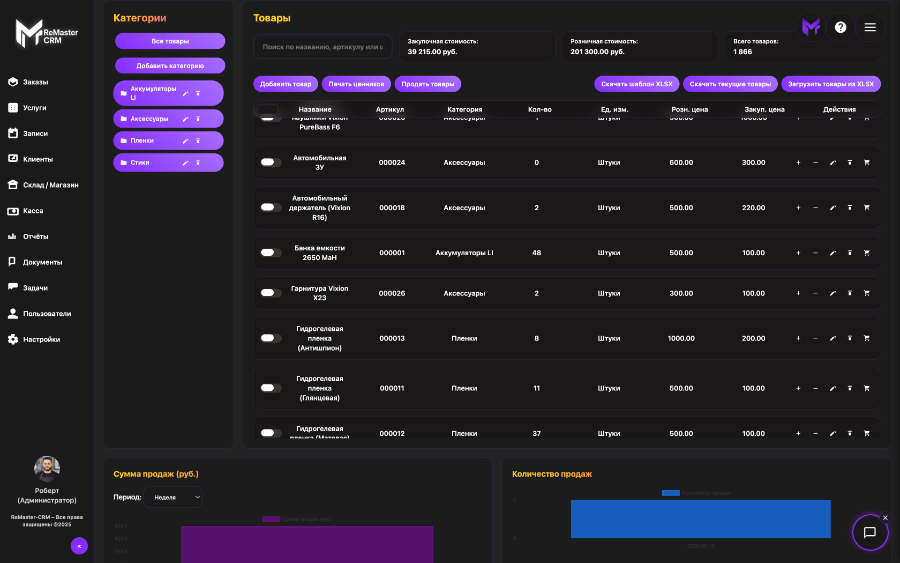Open Касса from the sidebar menu
Image resolution: width=900 pixels, height=563 pixels.
pos(33,211)
